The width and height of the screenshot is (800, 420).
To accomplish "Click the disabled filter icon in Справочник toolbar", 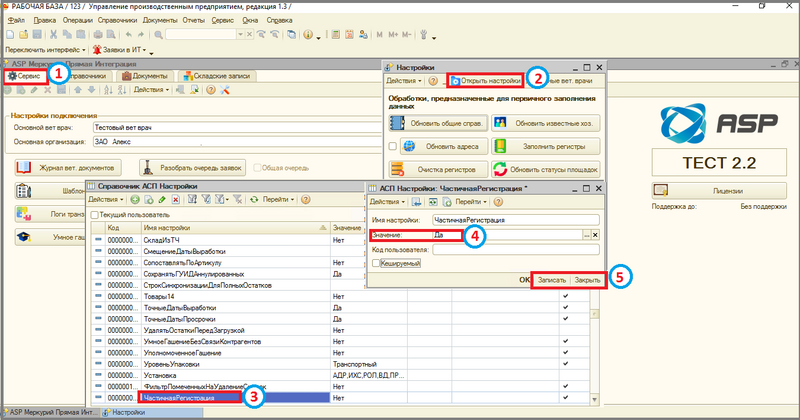I will point(238,200).
